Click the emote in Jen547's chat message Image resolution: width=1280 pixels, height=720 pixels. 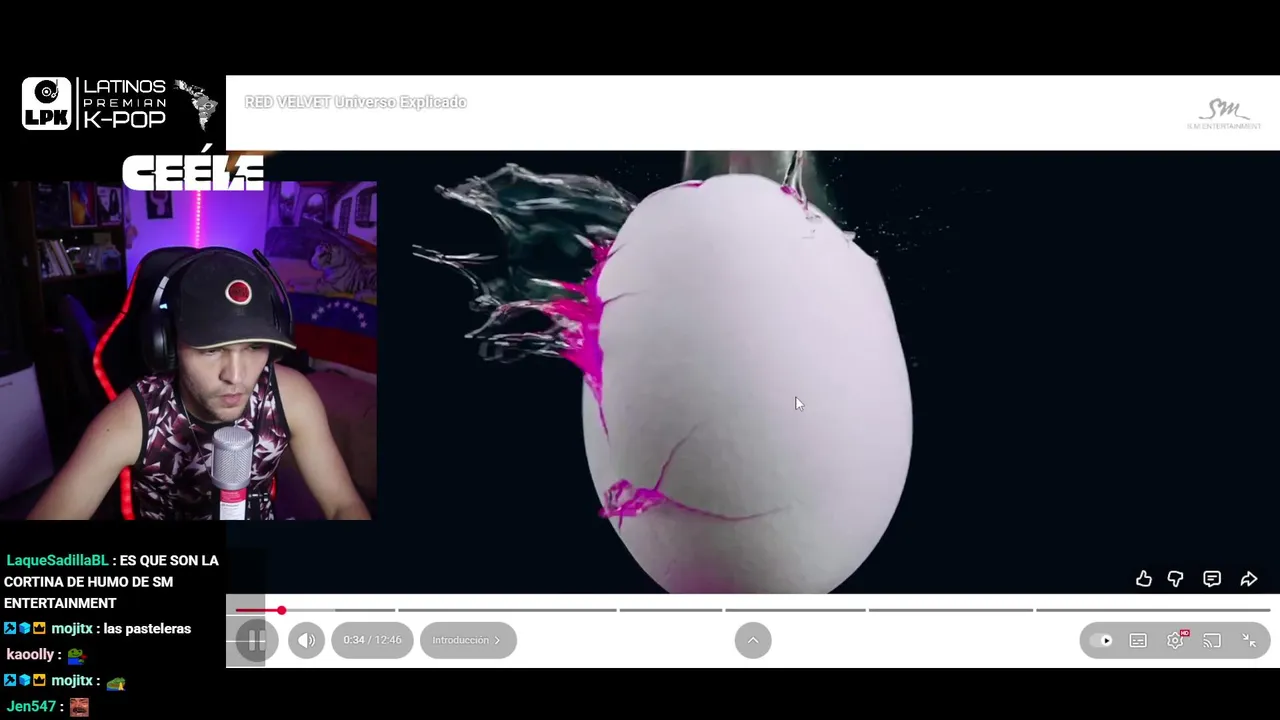79,707
